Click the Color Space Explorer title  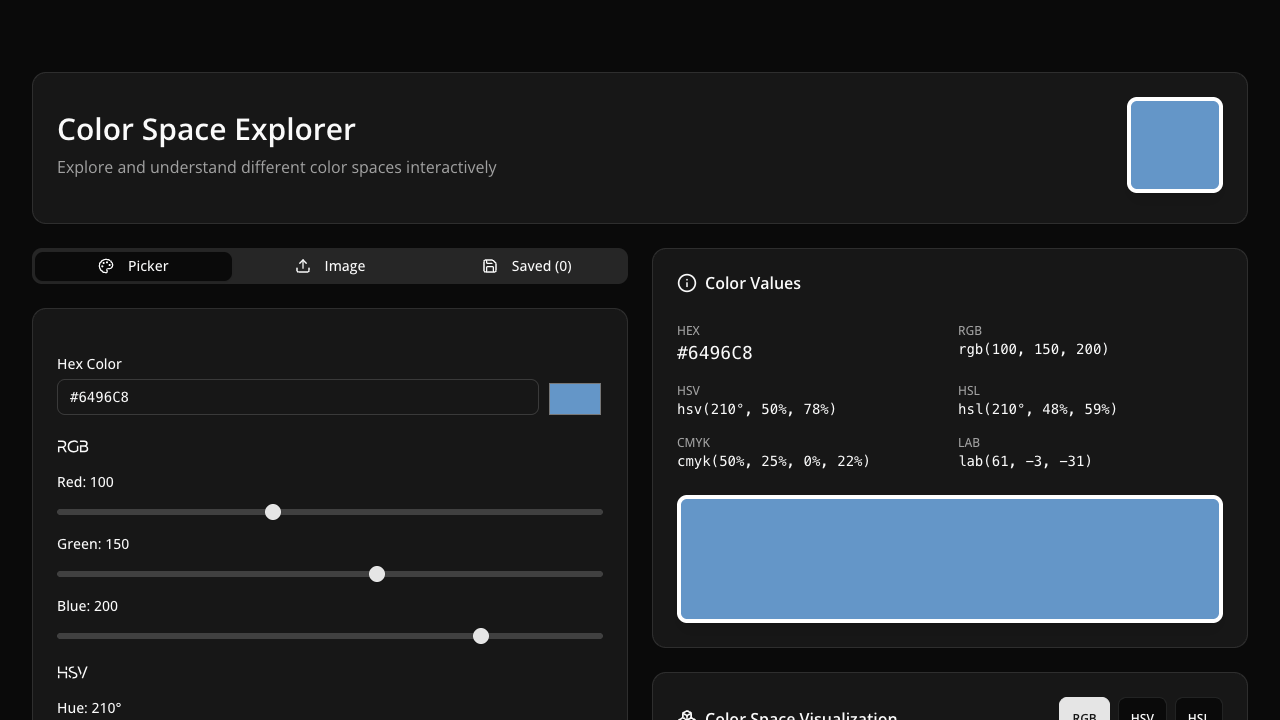[206, 130]
